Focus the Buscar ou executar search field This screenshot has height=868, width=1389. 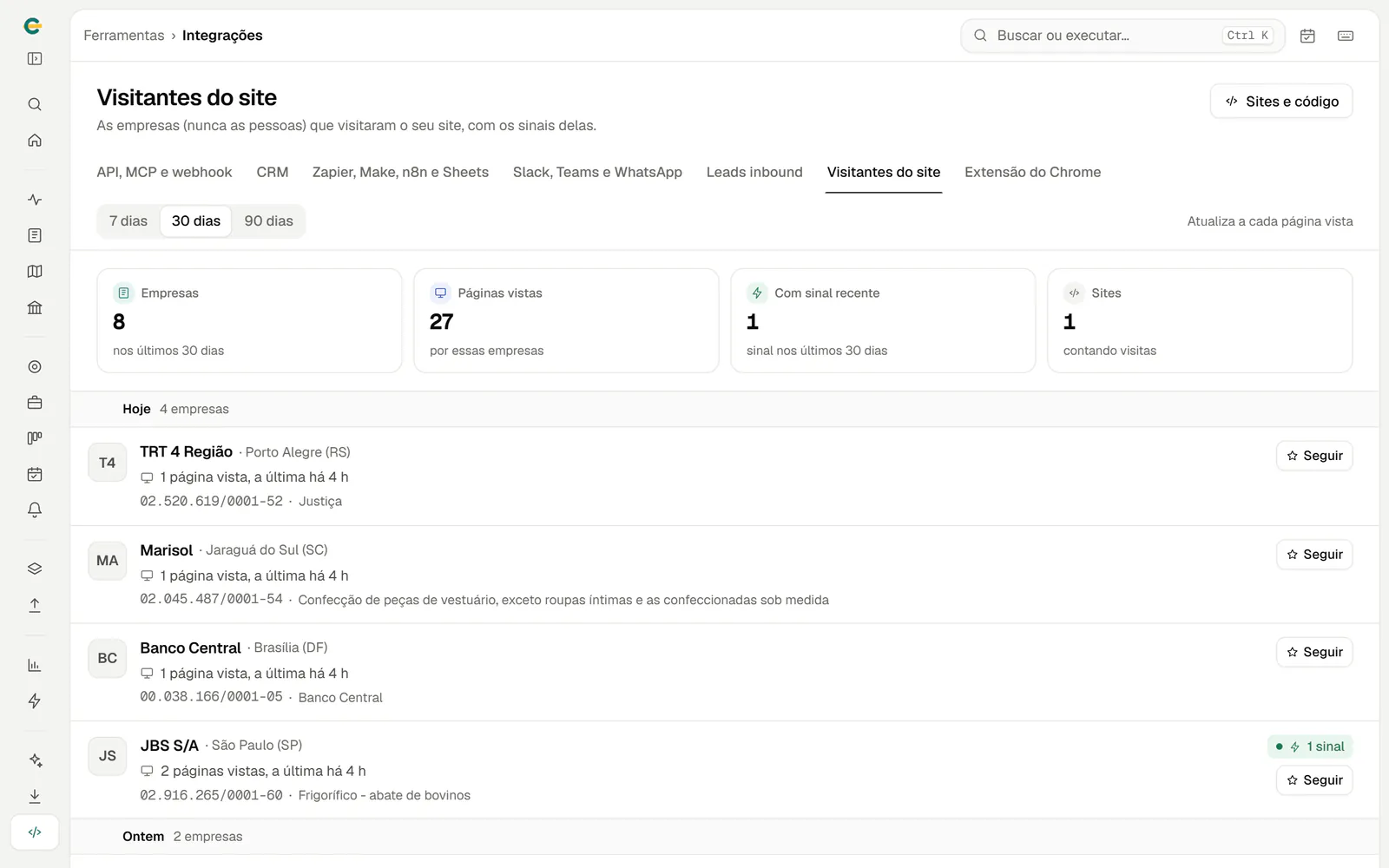pos(1122,36)
